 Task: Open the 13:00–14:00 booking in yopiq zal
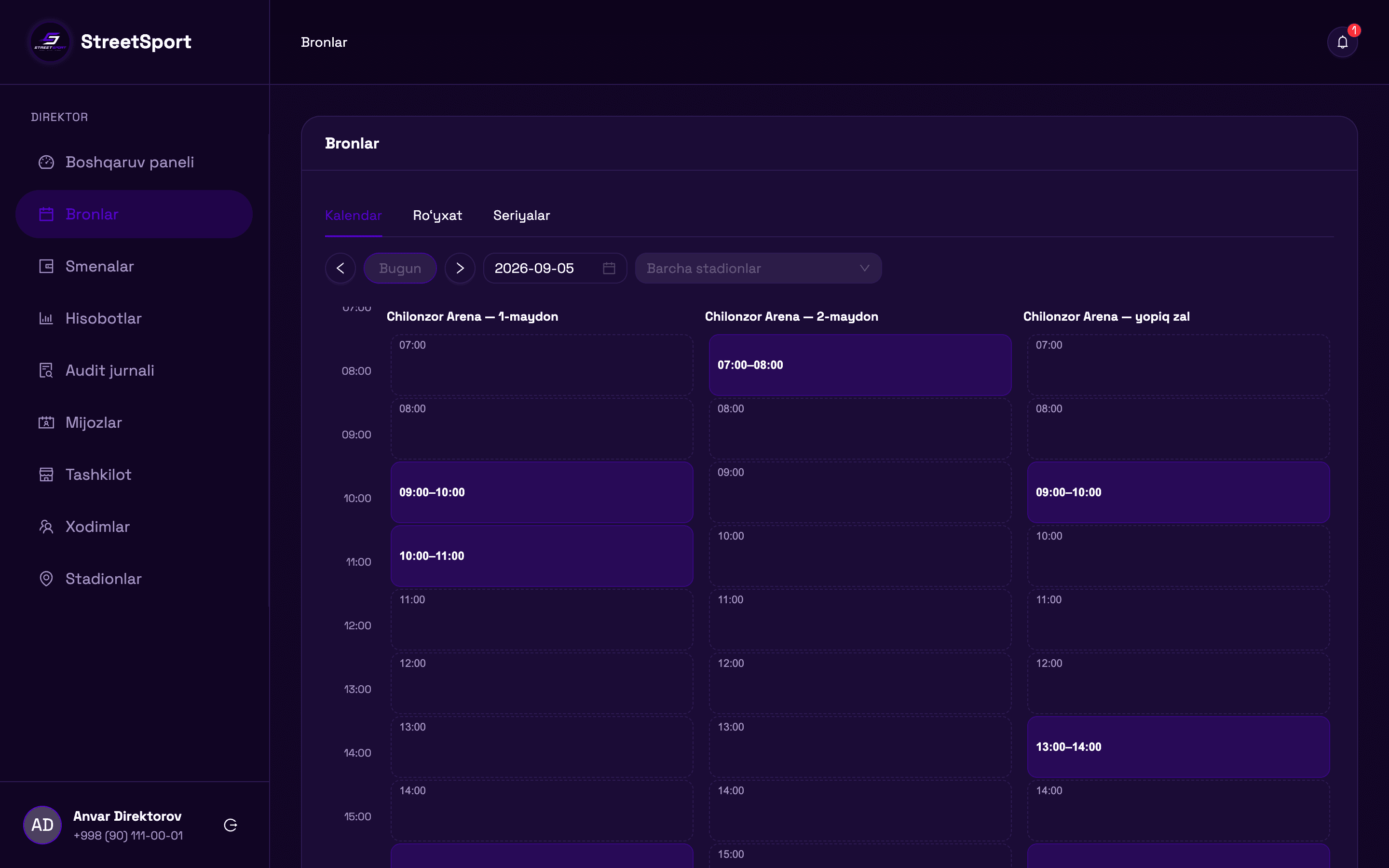point(1178,747)
